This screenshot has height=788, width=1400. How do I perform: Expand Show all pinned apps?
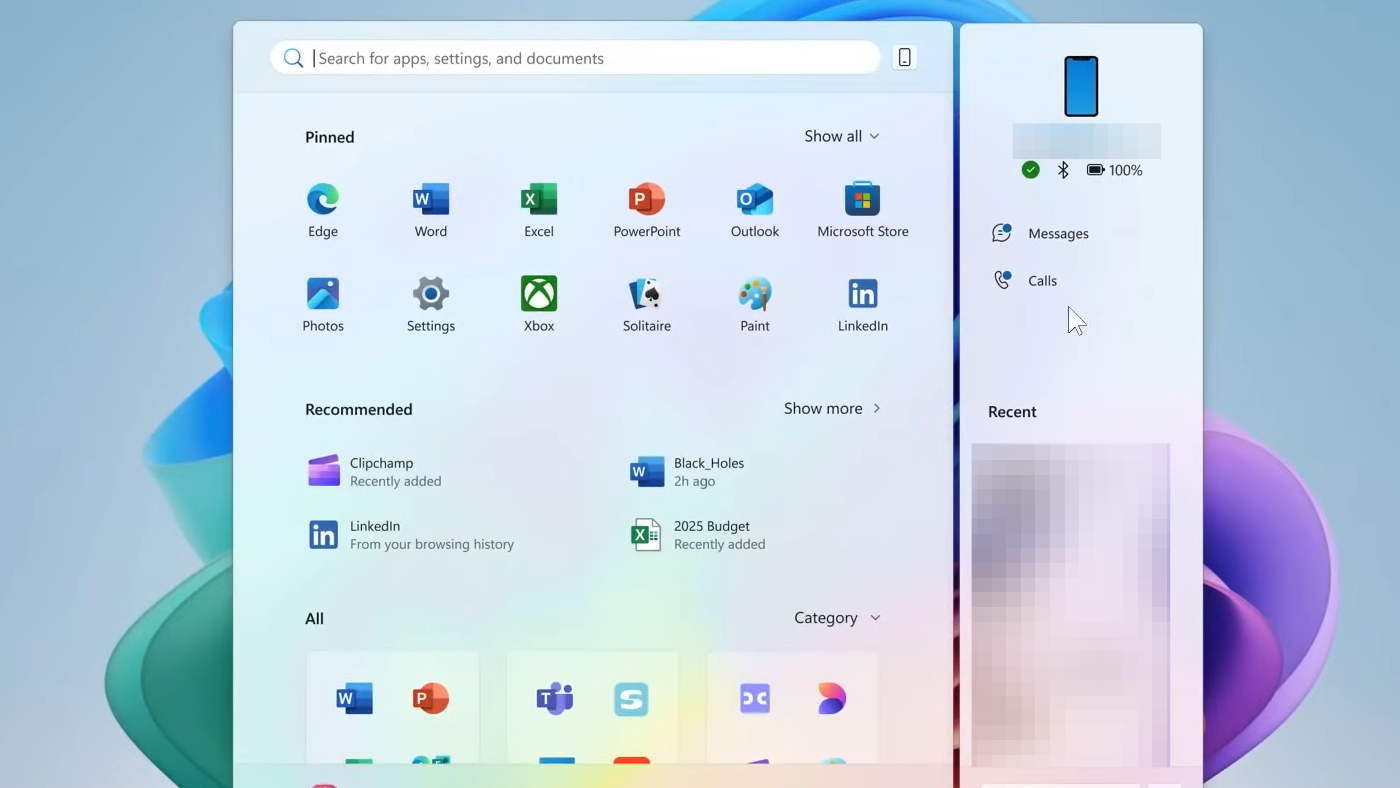tap(842, 136)
